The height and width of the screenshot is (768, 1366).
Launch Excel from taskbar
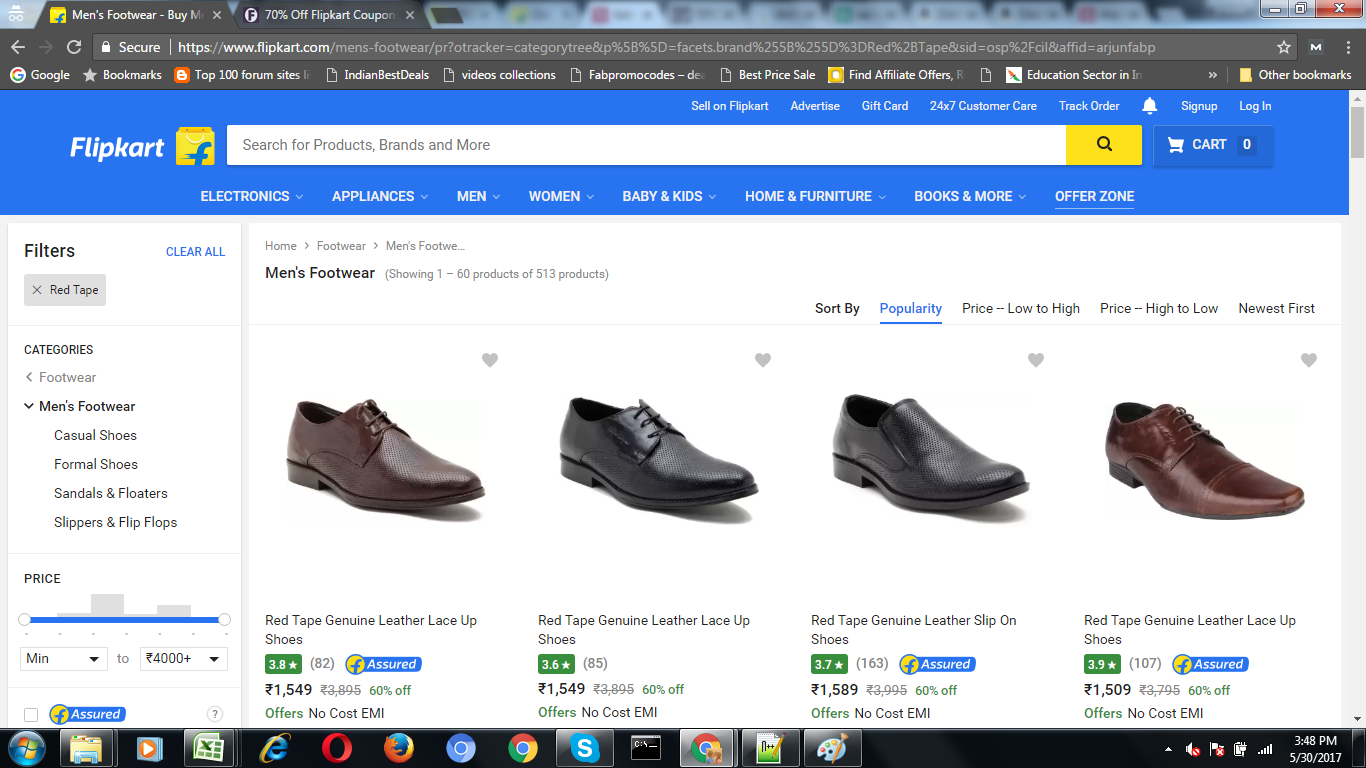[x=209, y=748]
